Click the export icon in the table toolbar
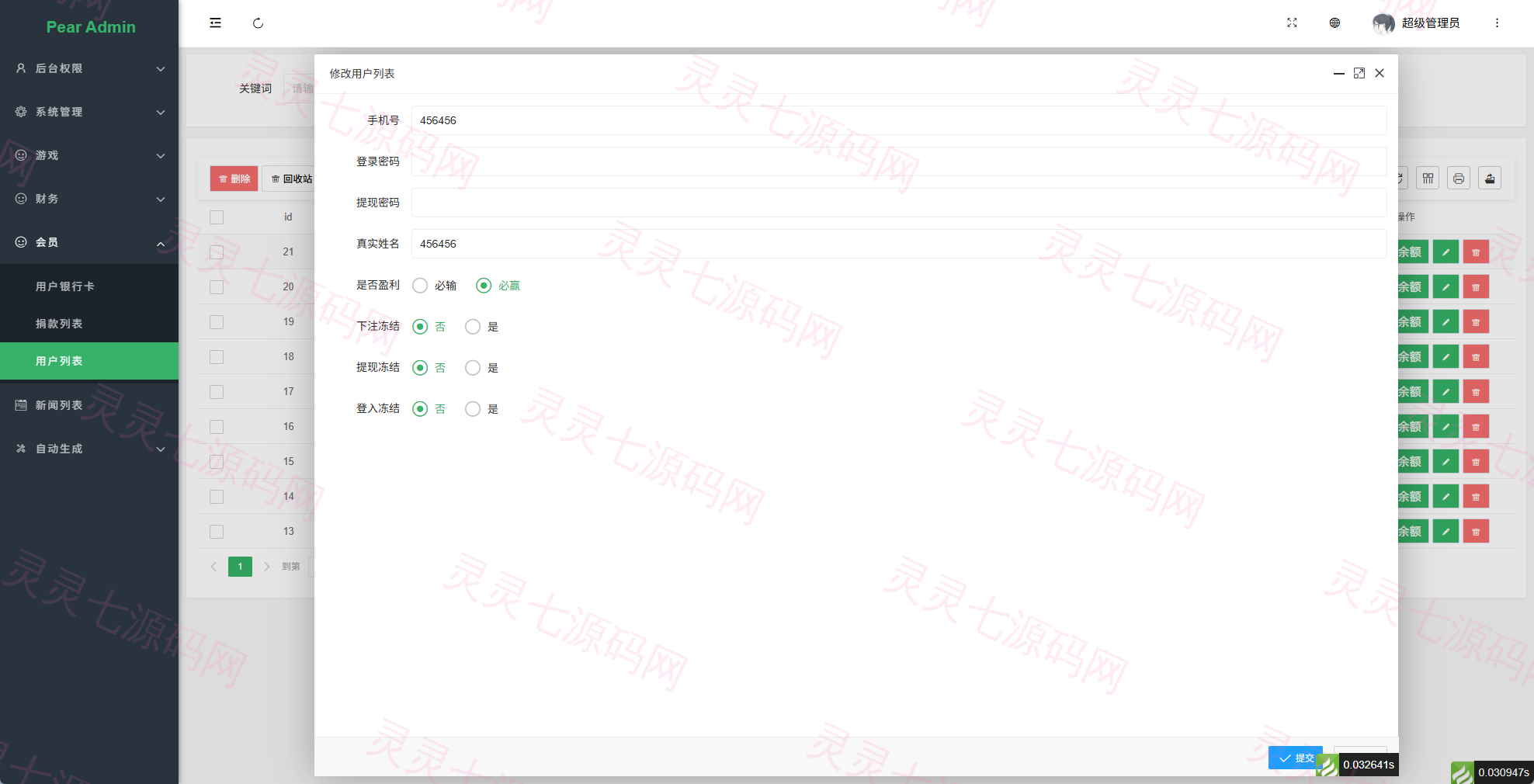 tap(1490, 179)
